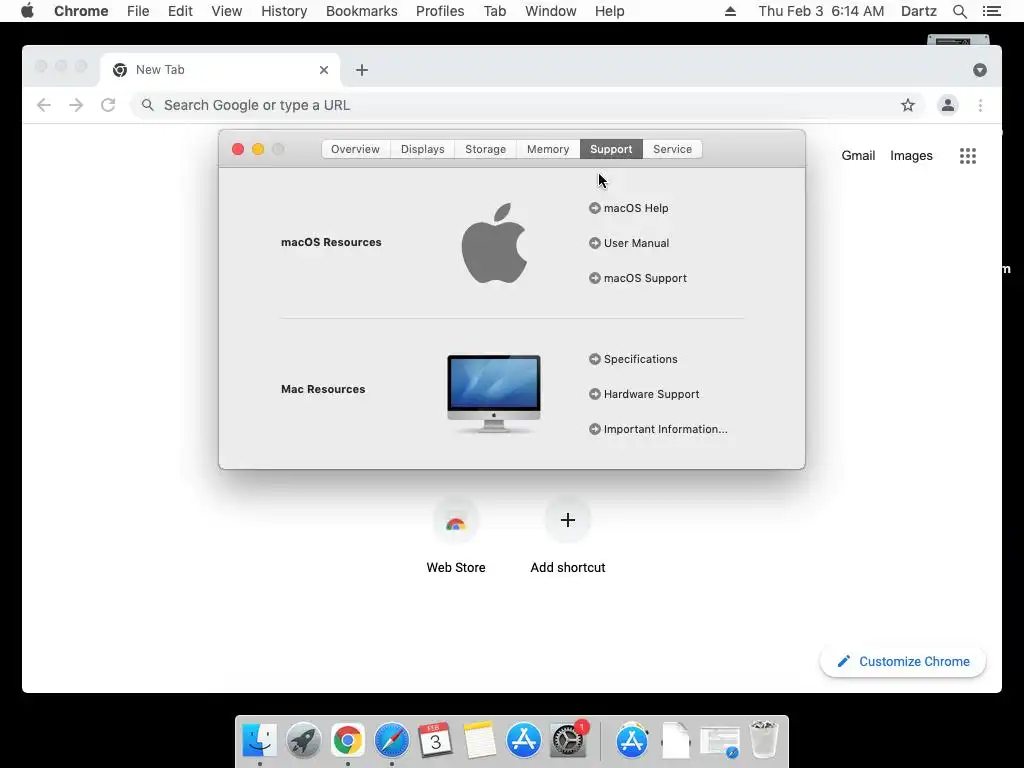This screenshot has width=1024, height=768.
Task: Open the Edit menu
Action: point(180,11)
